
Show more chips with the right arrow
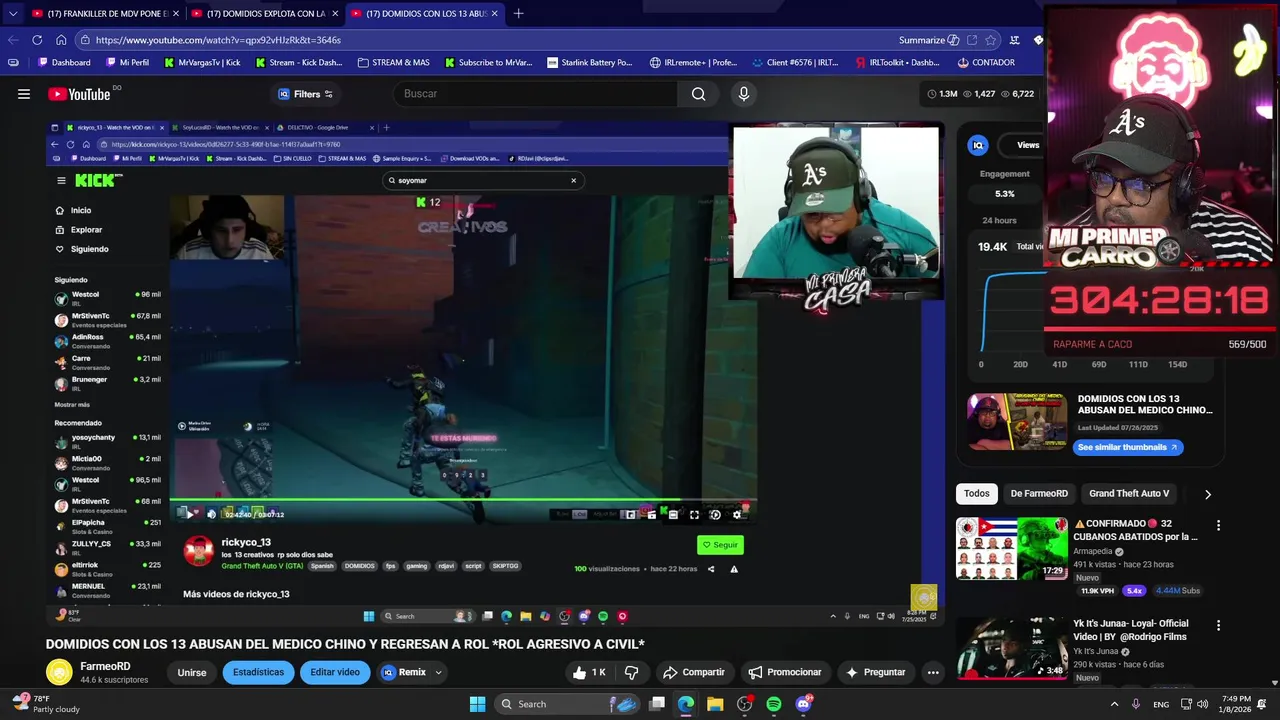point(1207,494)
